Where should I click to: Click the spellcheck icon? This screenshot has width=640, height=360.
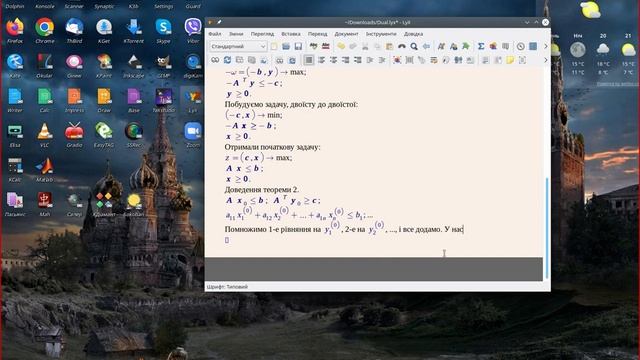pos(313,47)
